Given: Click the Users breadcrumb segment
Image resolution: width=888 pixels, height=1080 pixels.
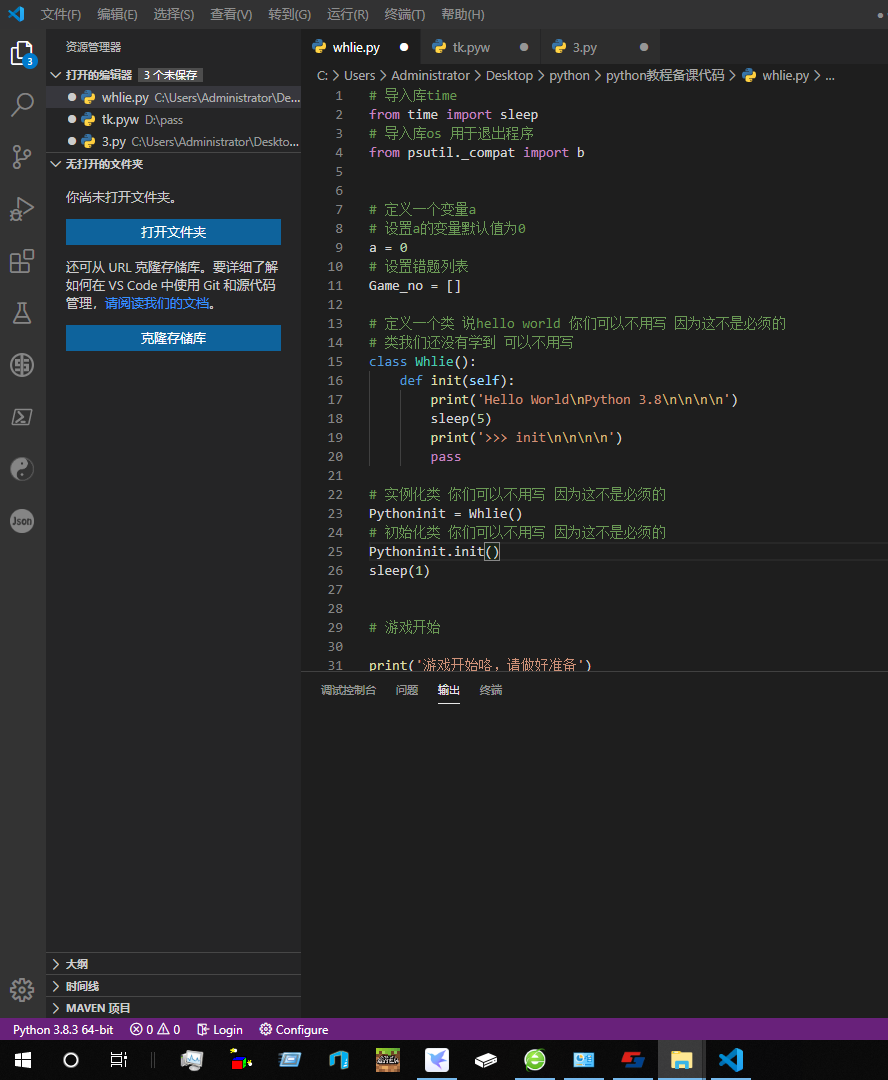Looking at the screenshot, I should click(360, 75).
